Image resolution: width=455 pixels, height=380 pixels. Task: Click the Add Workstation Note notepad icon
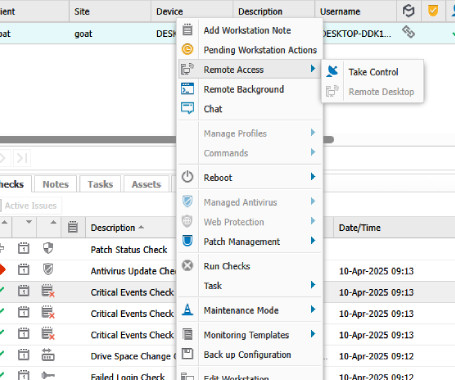188,30
